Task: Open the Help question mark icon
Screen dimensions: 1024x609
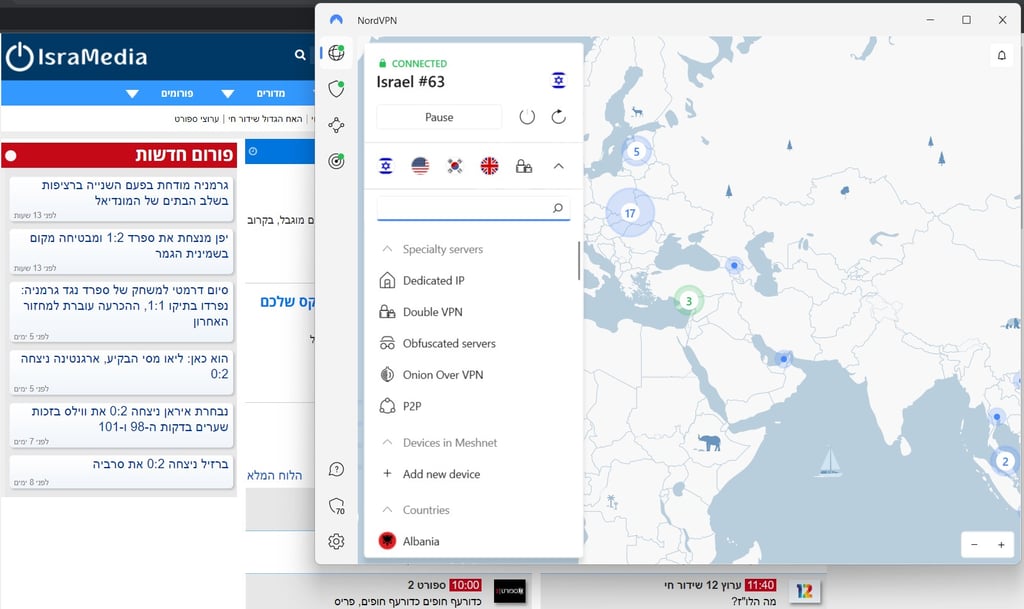Action: 336,469
